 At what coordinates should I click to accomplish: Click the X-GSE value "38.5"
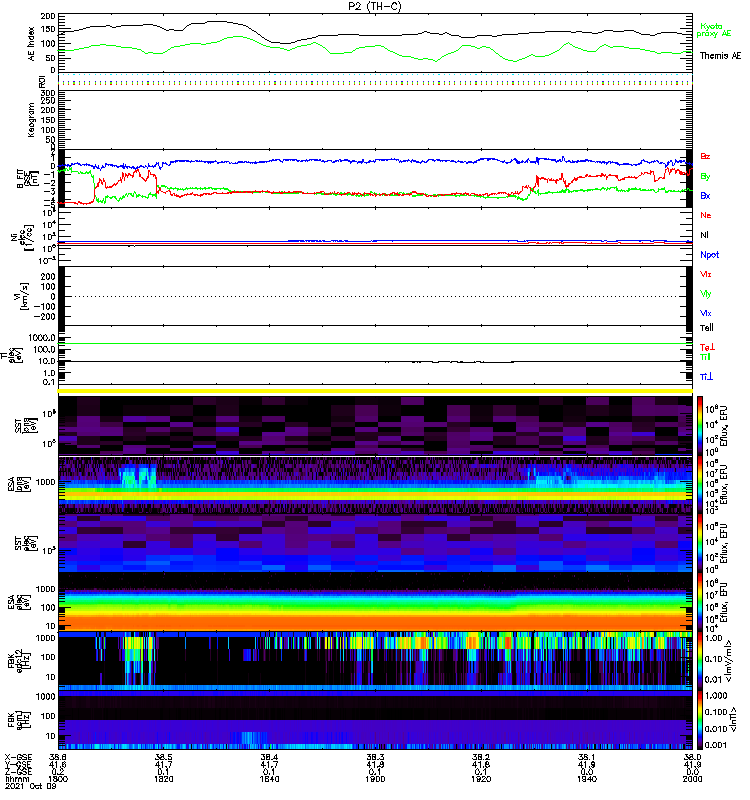pos(164,758)
